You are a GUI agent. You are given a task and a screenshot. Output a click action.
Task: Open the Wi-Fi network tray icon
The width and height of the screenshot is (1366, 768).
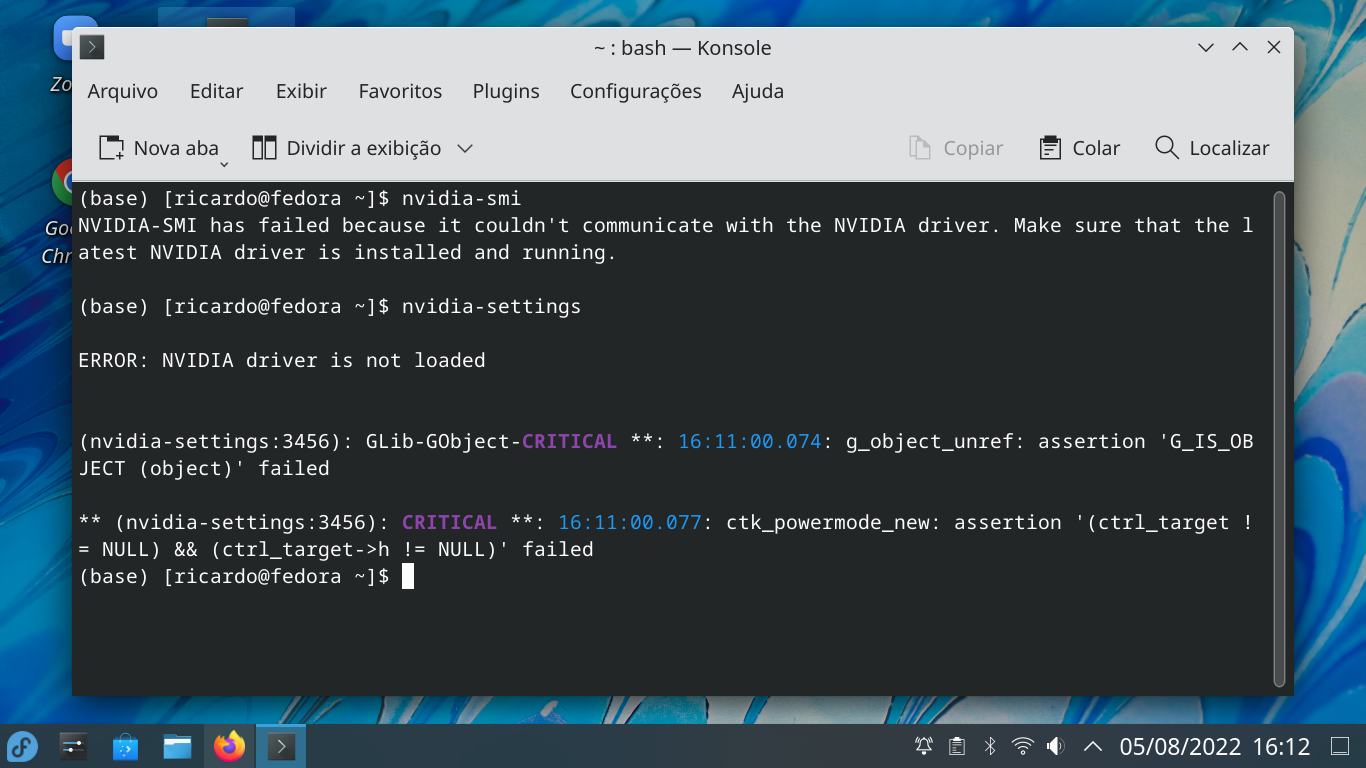[x=1022, y=746]
